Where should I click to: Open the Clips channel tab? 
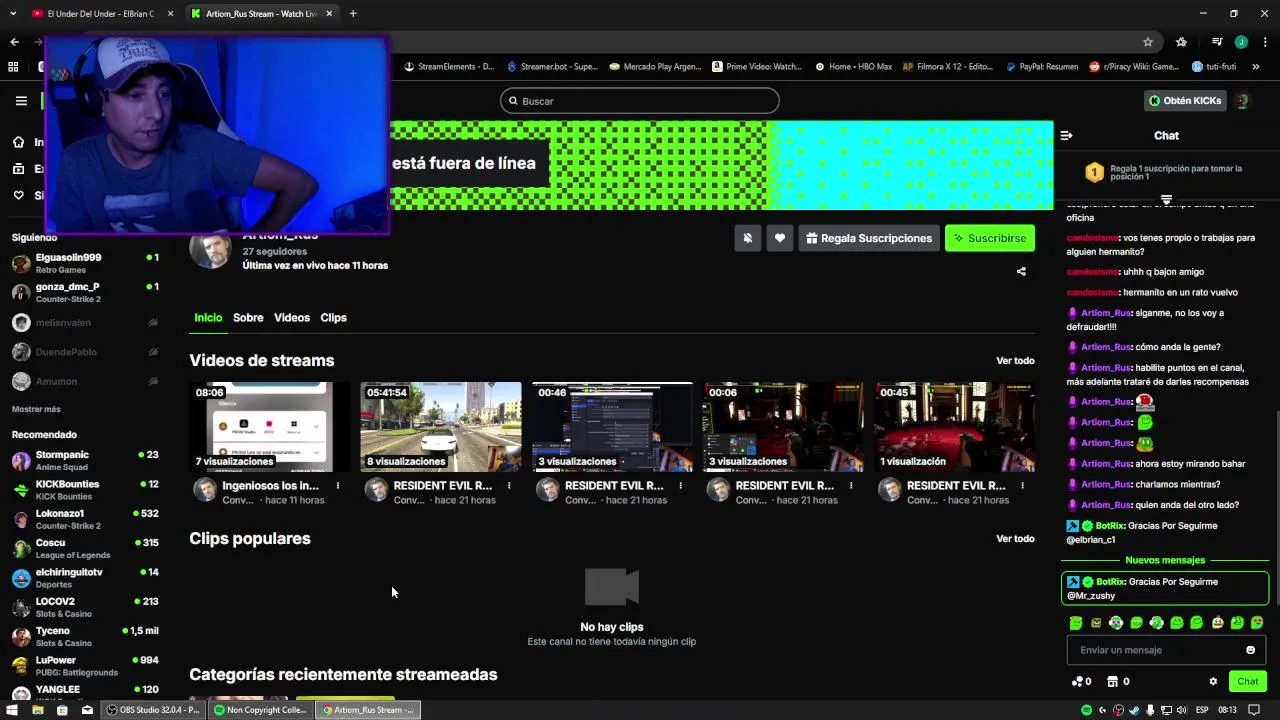coord(333,318)
